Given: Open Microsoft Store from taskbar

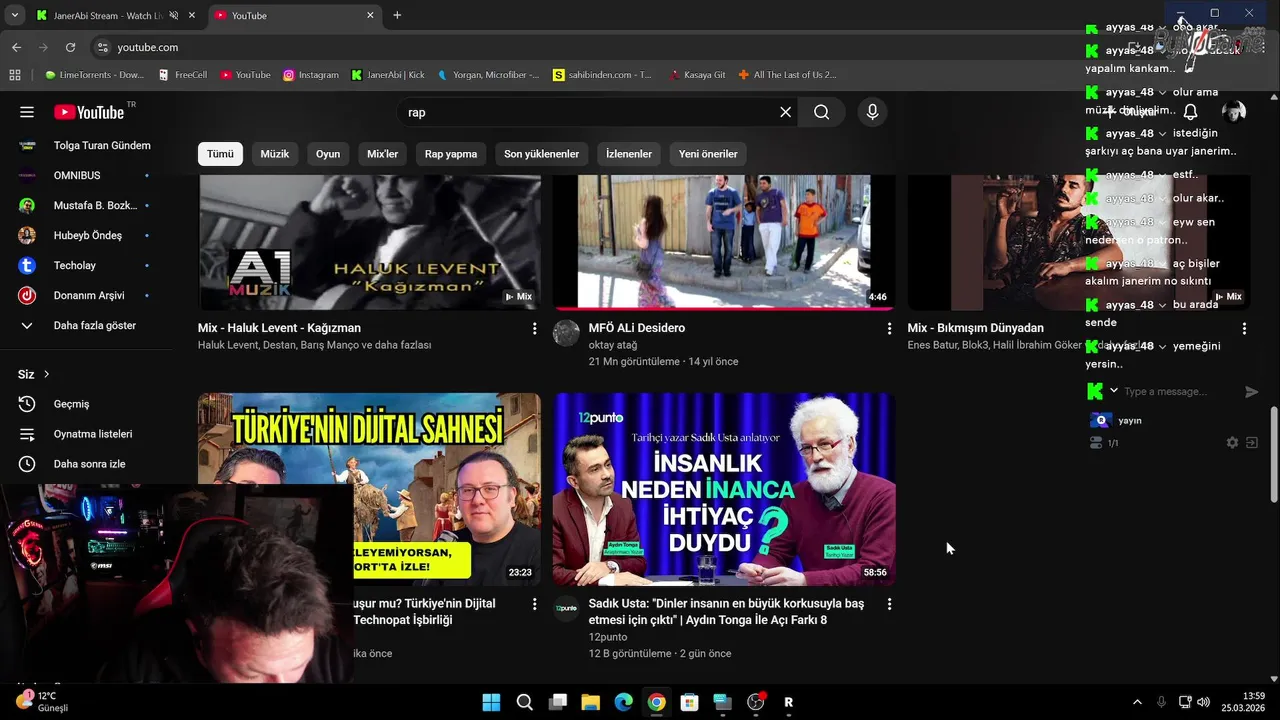Looking at the screenshot, I should 689,702.
